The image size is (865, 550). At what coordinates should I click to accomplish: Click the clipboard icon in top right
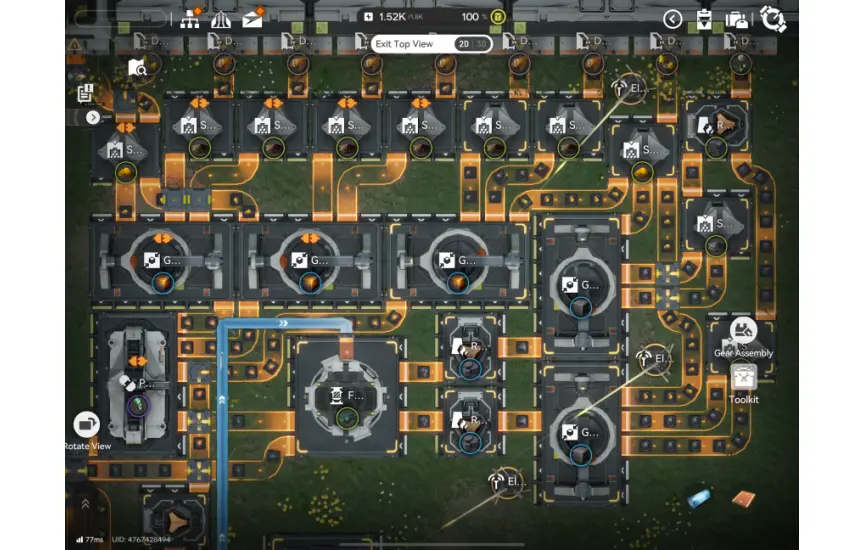(x=704, y=19)
